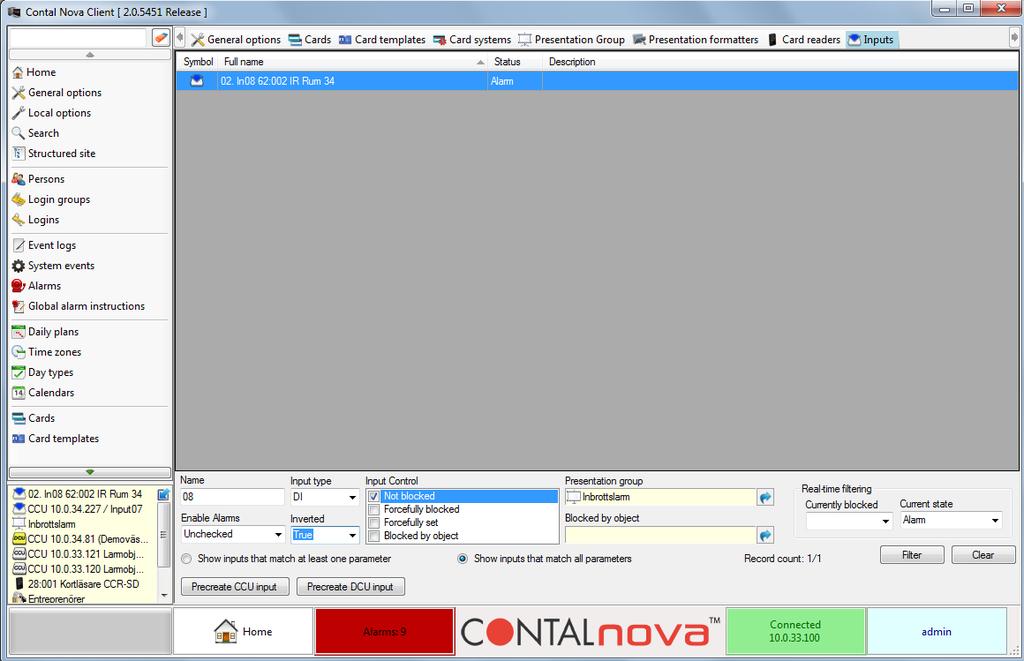Check Blocked by object option
Image resolution: width=1024 pixels, height=661 pixels.
pyautogui.click(x=374, y=536)
